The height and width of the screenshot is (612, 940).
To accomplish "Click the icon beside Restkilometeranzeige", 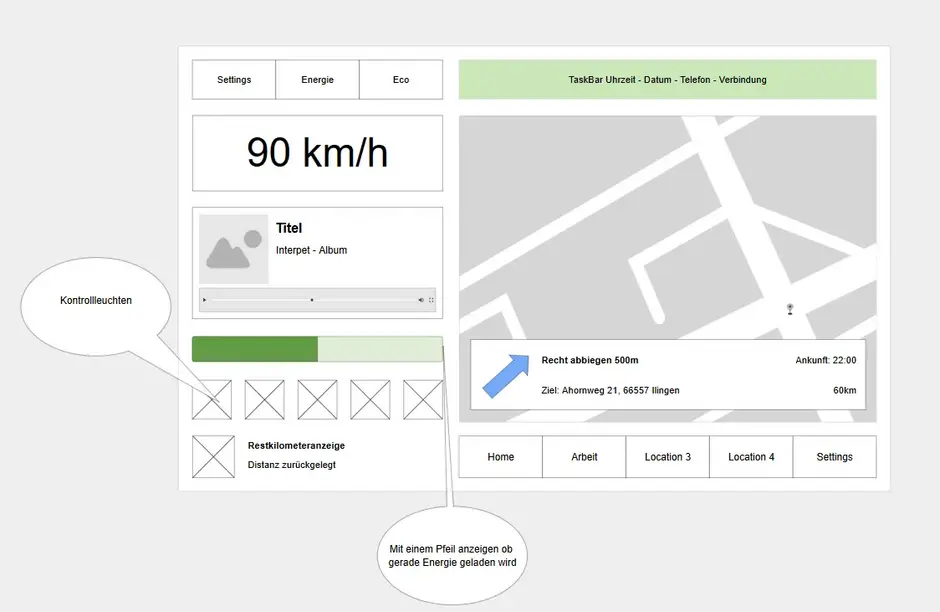I will pyautogui.click(x=212, y=457).
